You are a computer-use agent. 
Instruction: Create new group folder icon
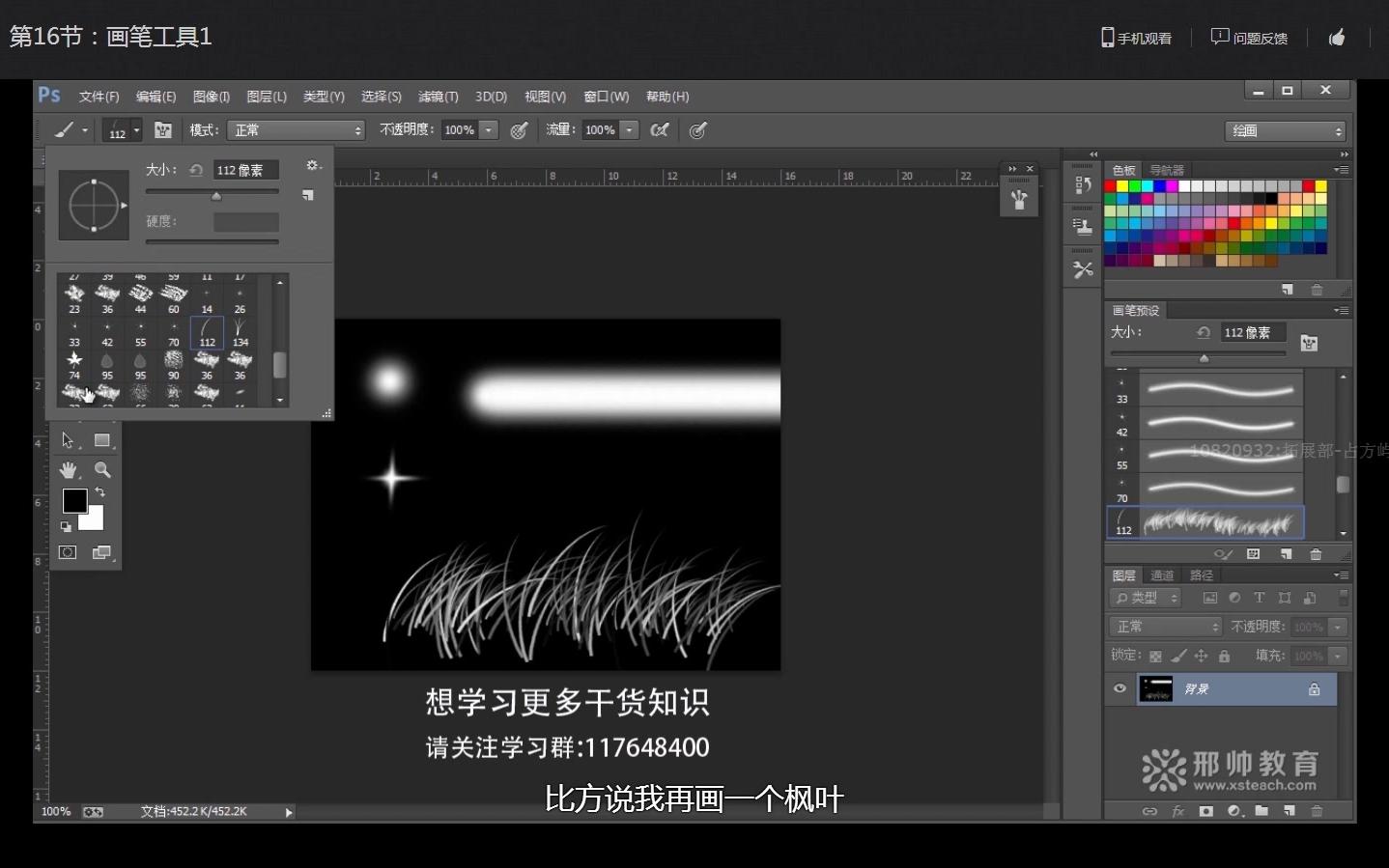click(x=1261, y=811)
